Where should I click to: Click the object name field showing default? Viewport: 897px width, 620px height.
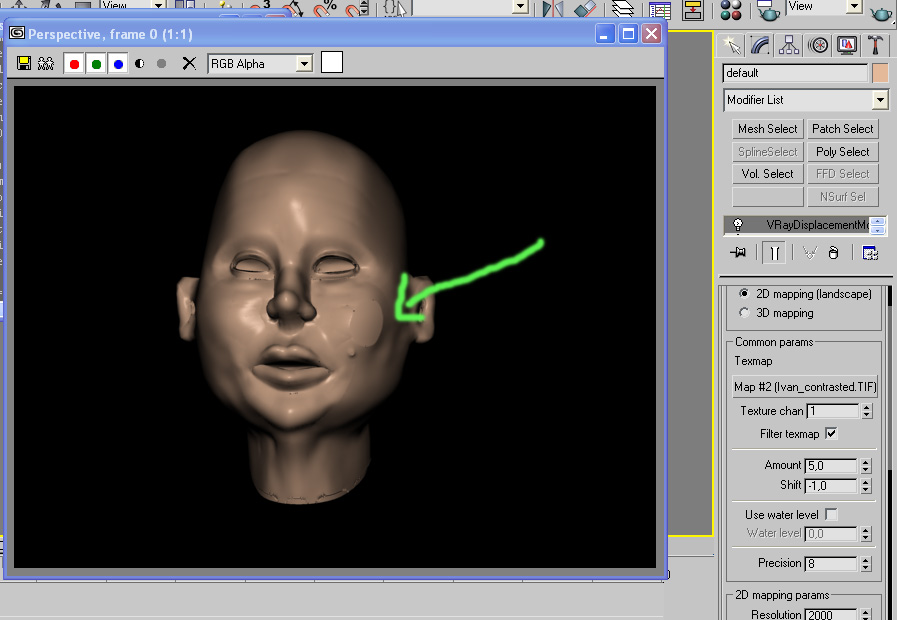pos(795,73)
